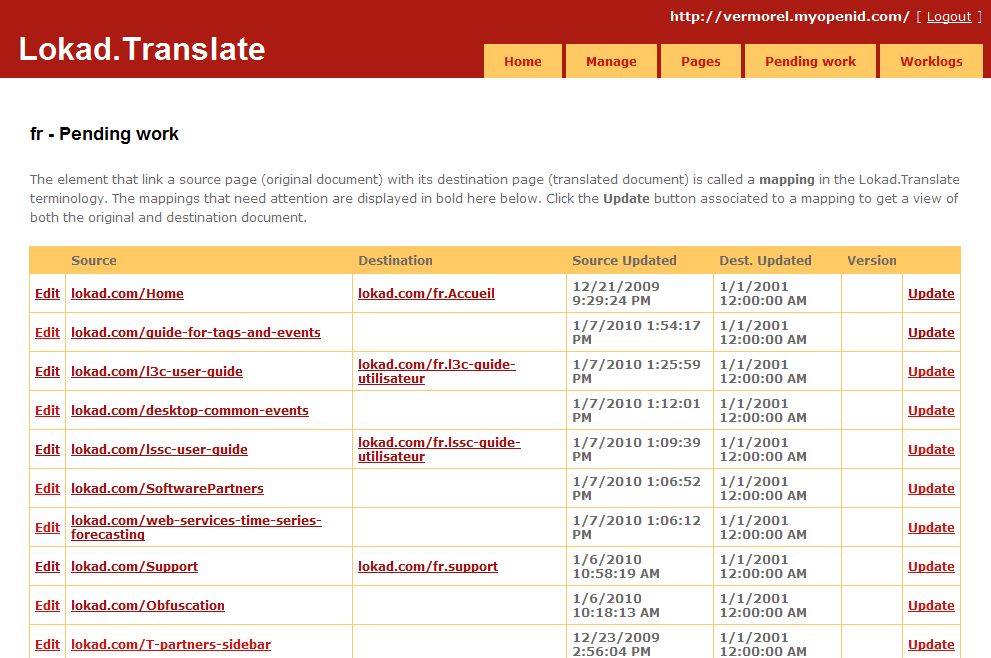Click the Source Updated column header

pyautogui.click(x=624, y=260)
